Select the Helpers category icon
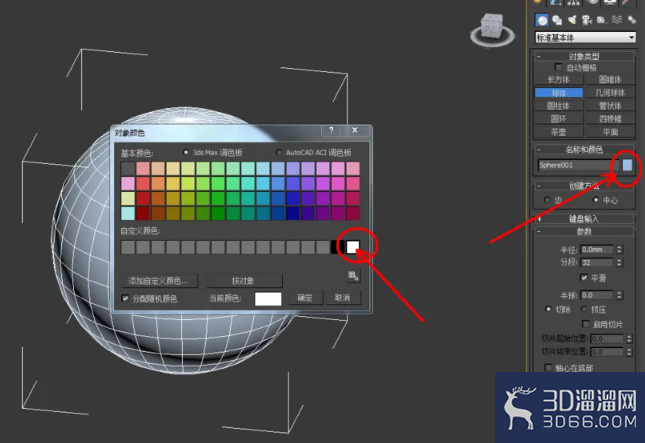 click(x=601, y=20)
